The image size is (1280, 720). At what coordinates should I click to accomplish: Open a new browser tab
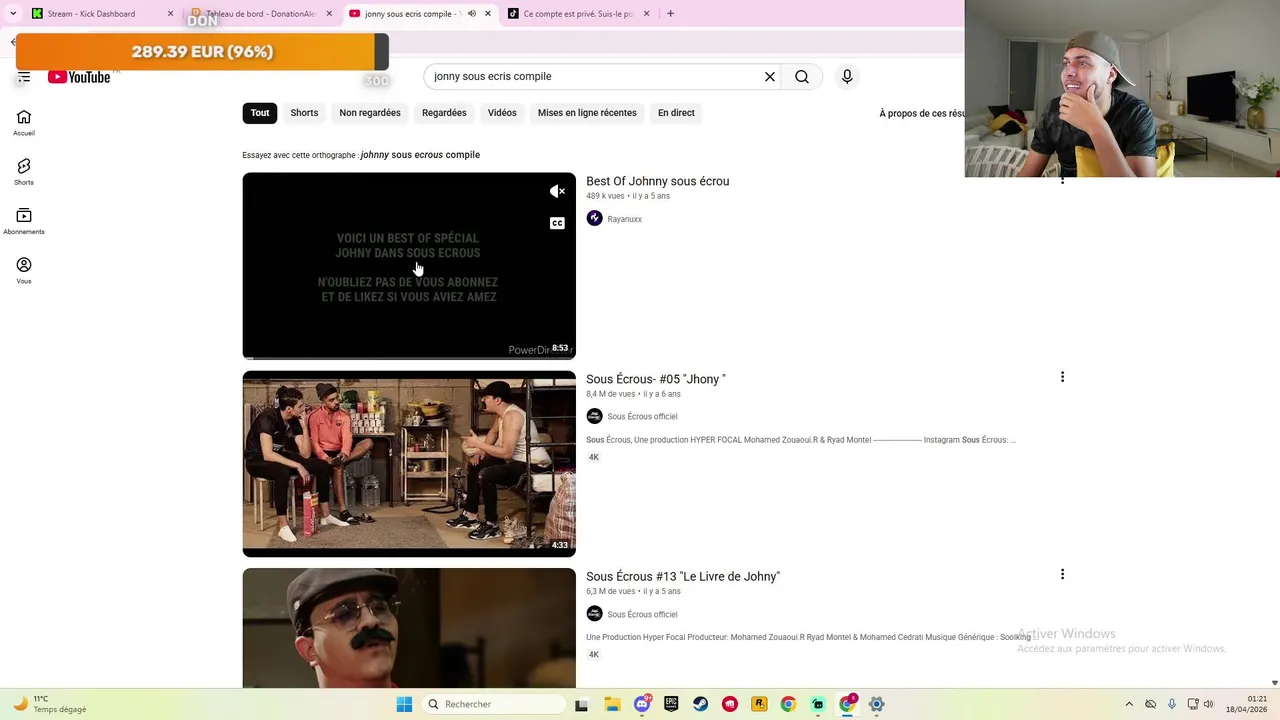click(x=670, y=14)
